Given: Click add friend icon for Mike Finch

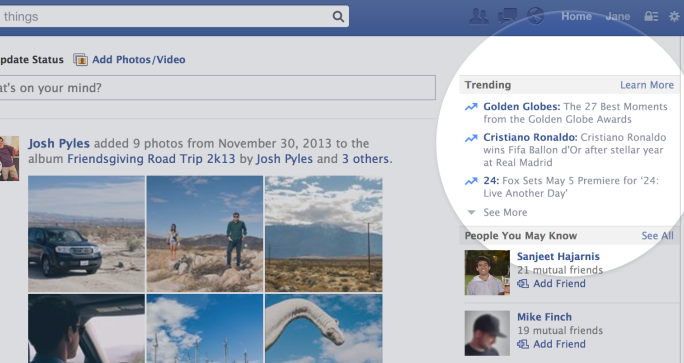Looking at the screenshot, I should pyautogui.click(x=523, y=344).
